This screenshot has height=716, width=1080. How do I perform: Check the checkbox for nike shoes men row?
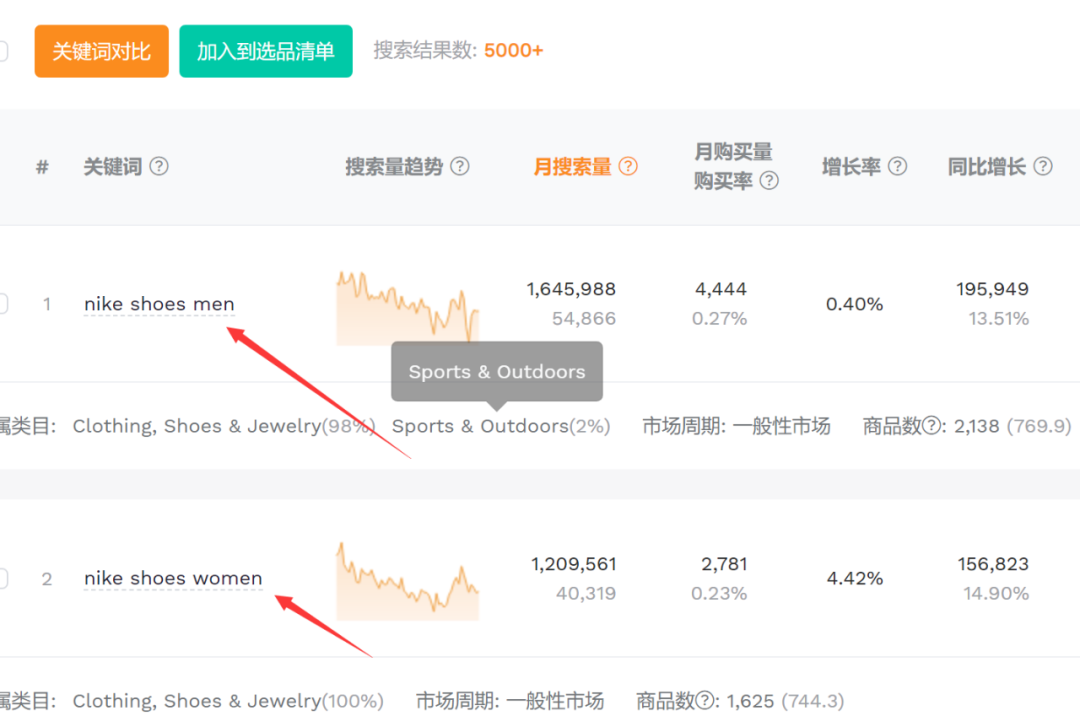point(4,304)
